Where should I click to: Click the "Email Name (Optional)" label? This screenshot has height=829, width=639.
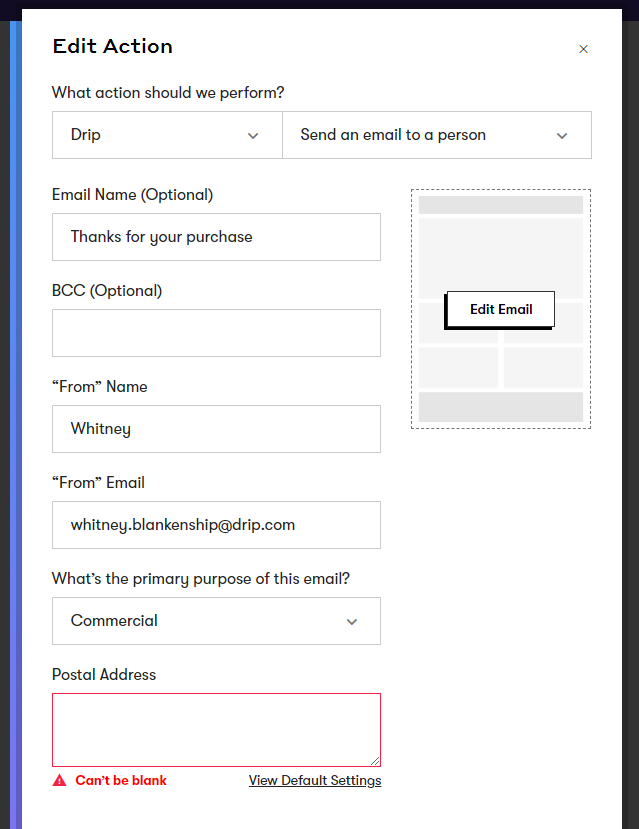tap(132, 195)
